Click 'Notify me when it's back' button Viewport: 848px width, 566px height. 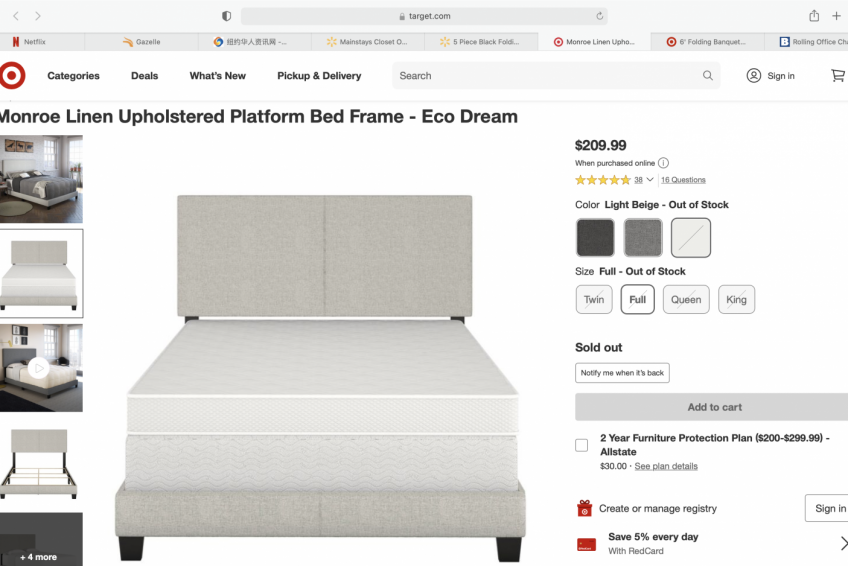[x=622, y=373]
